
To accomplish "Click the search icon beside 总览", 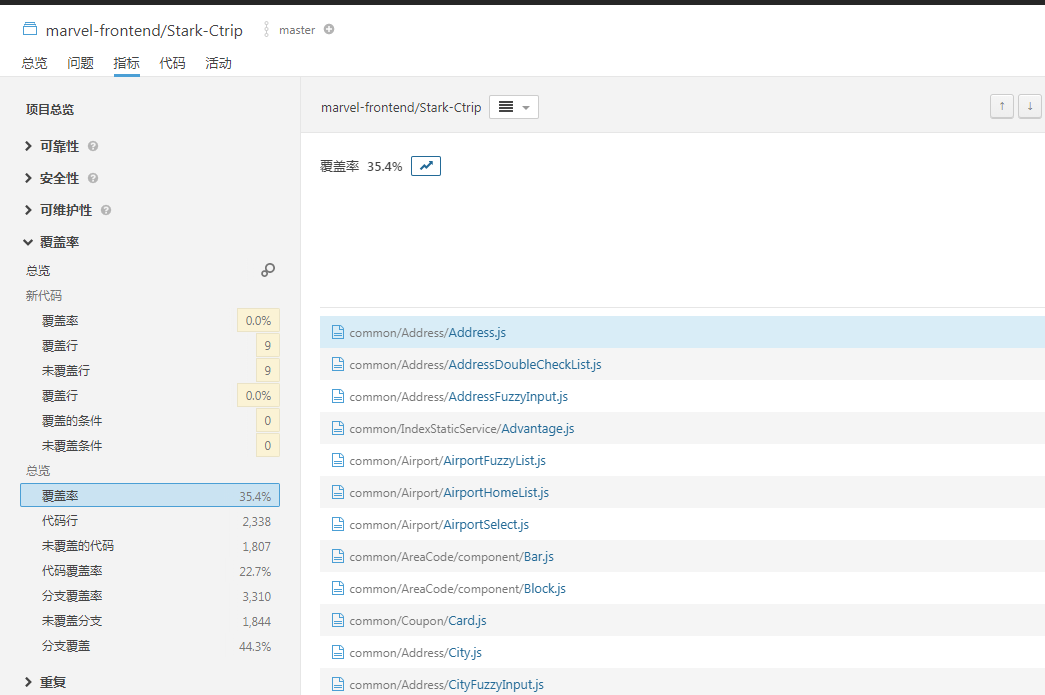I will click(x=268, y=270).
